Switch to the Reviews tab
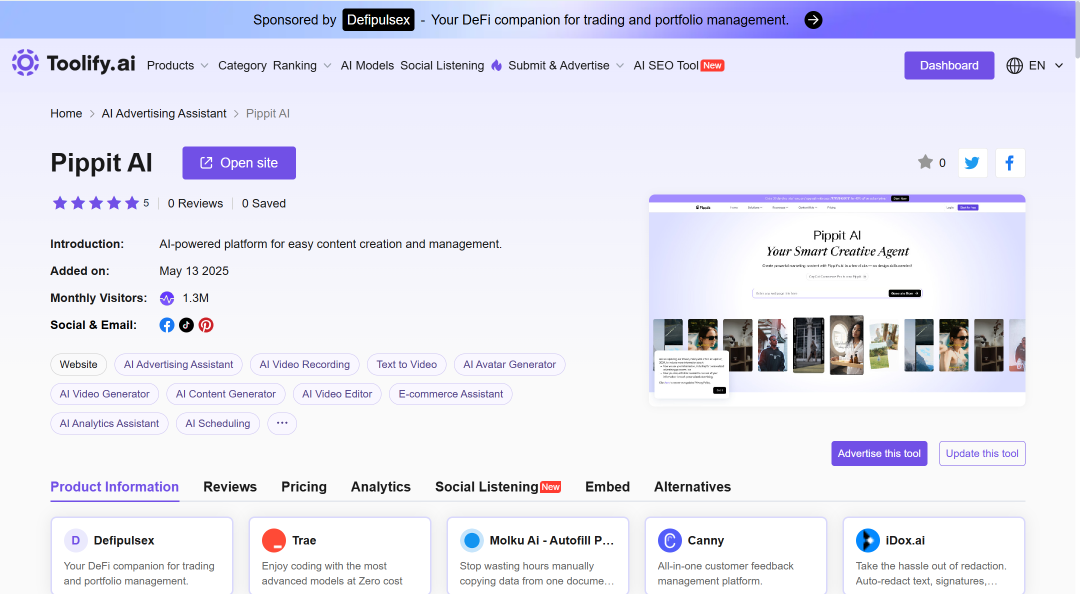Image resolution: width=1080 pixels, height=594 pixels. coord(230,487)
